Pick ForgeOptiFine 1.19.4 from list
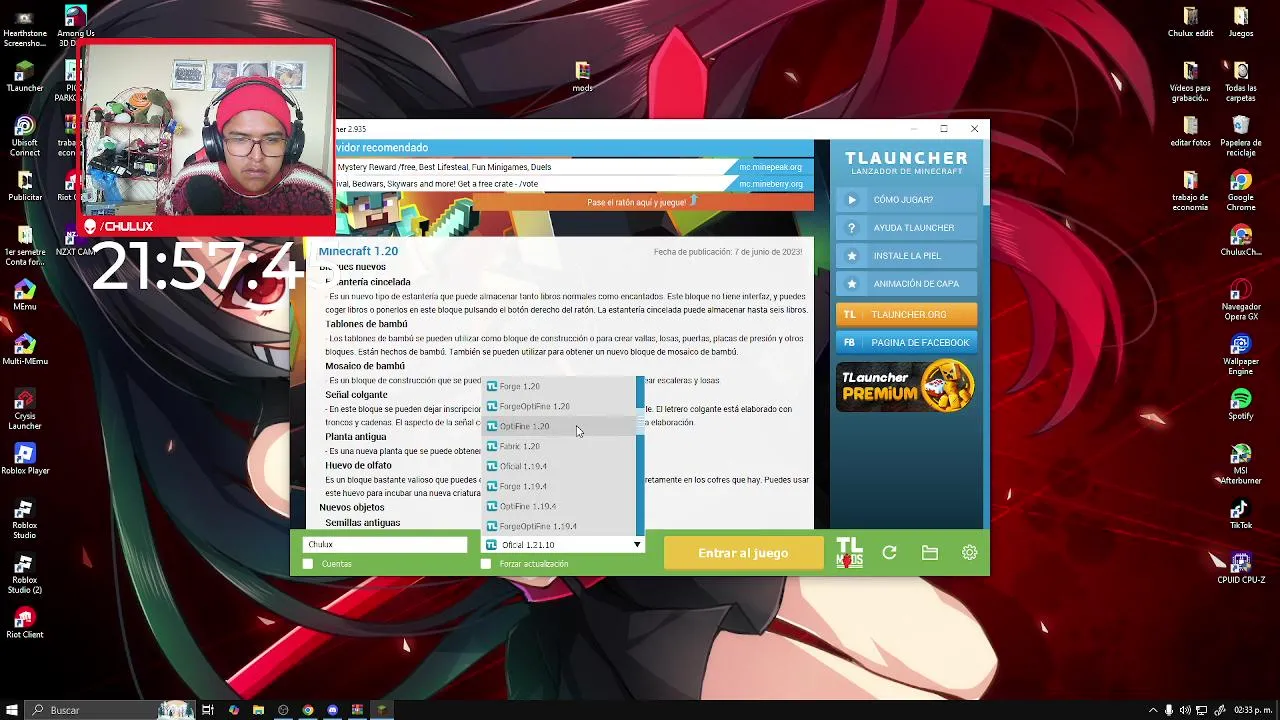 [x=559, y=526]
